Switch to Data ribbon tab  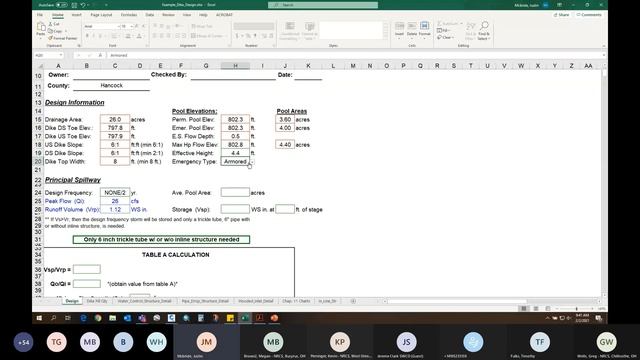tap(150, 15)
